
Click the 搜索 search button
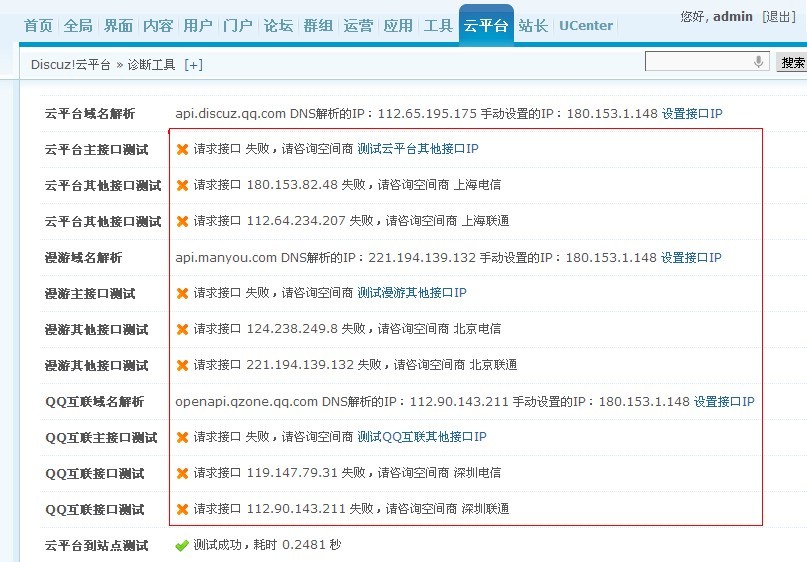click(x=792, y=62)
